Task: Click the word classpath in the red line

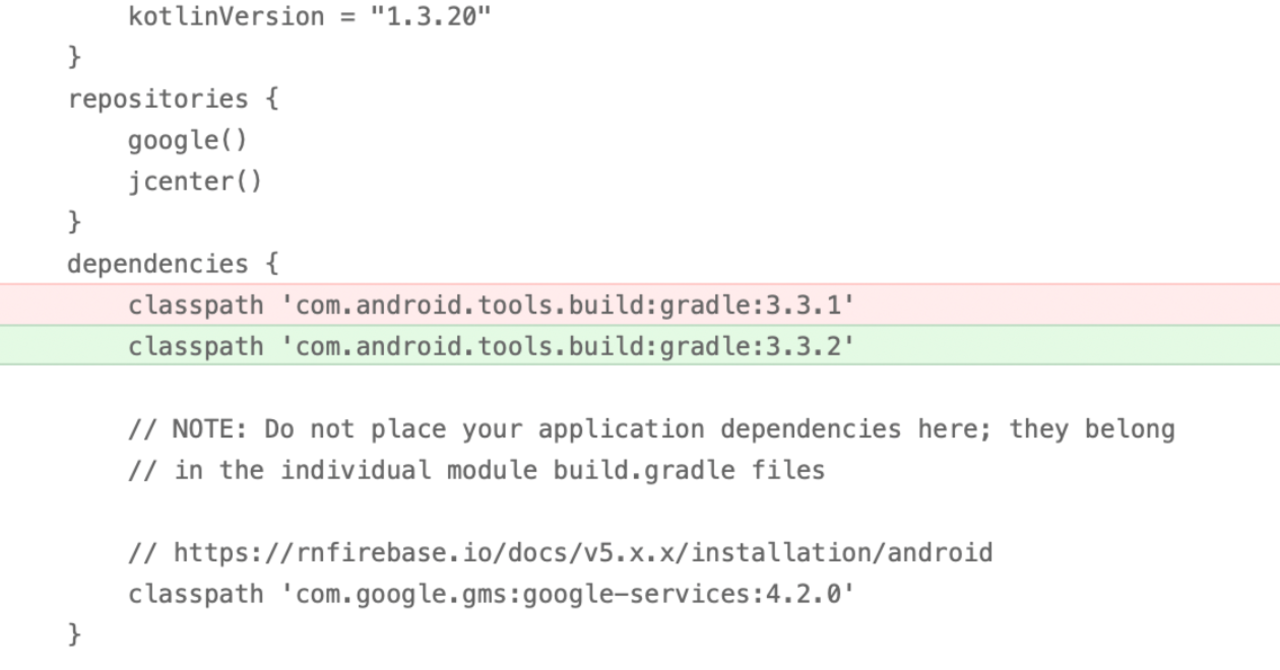Action: coord(196,305)
